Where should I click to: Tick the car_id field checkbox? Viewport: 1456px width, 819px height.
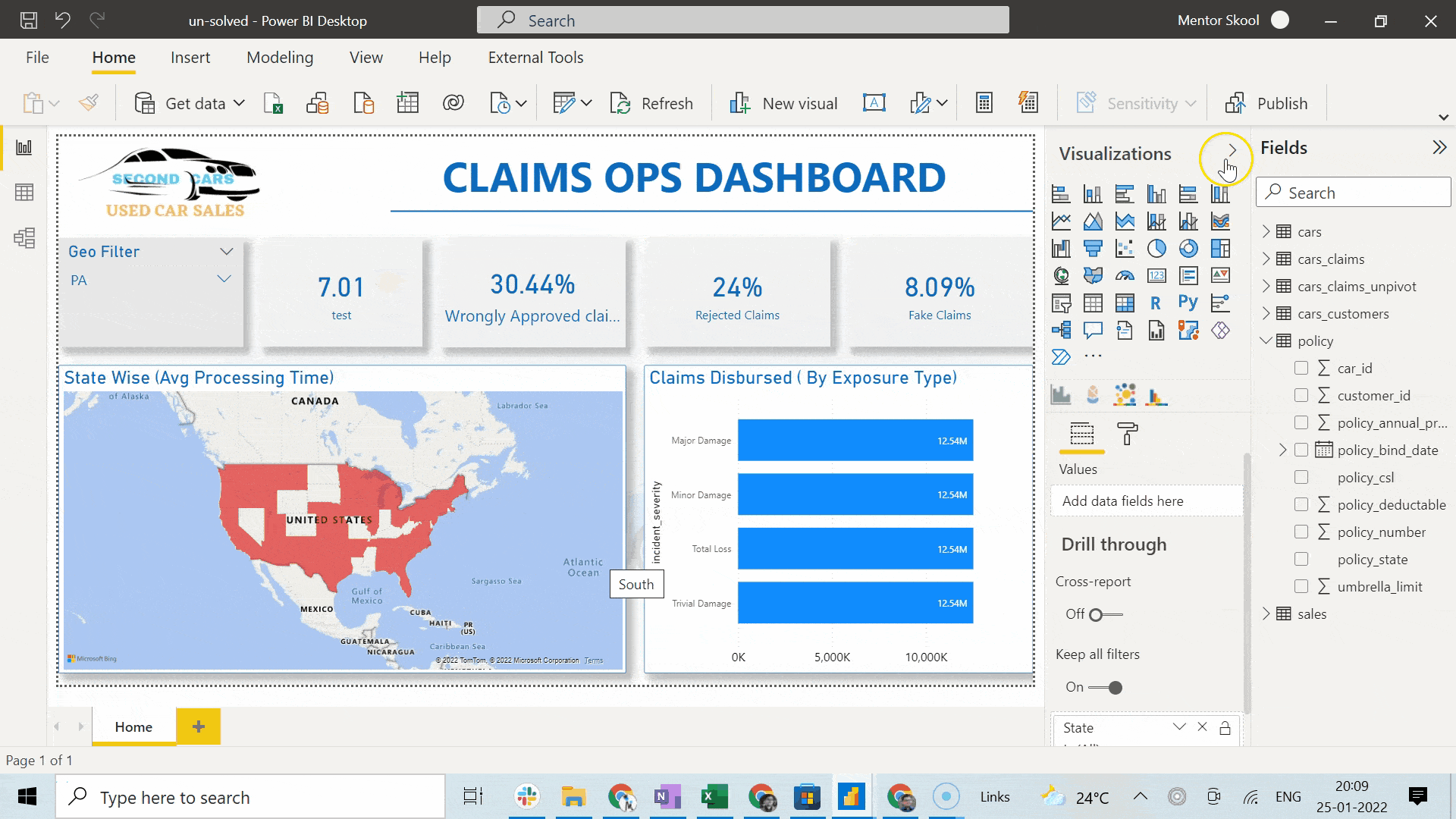click(x=1301, y=369)
